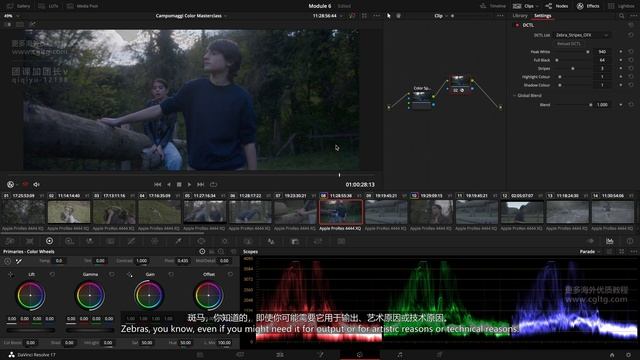640x360 pixels.
Task: Search the effects panel
Action: coord(621,16)
